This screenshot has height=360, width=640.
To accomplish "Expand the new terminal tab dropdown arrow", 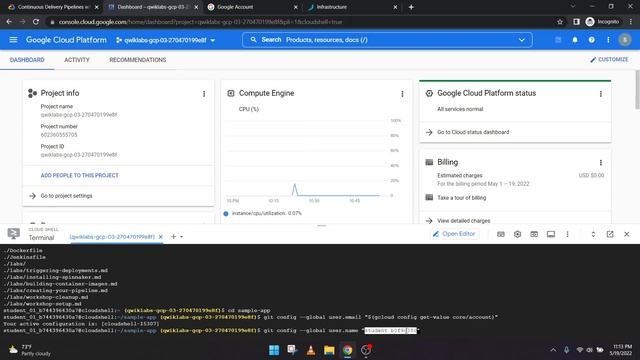I will point(182,237).
